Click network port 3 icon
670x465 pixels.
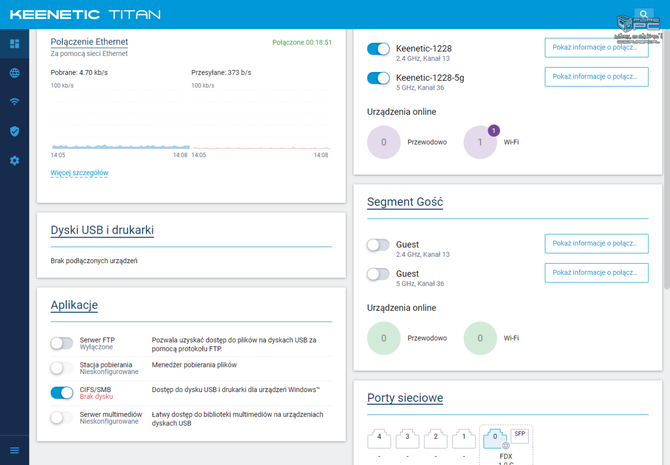click(x=407, y=439)
